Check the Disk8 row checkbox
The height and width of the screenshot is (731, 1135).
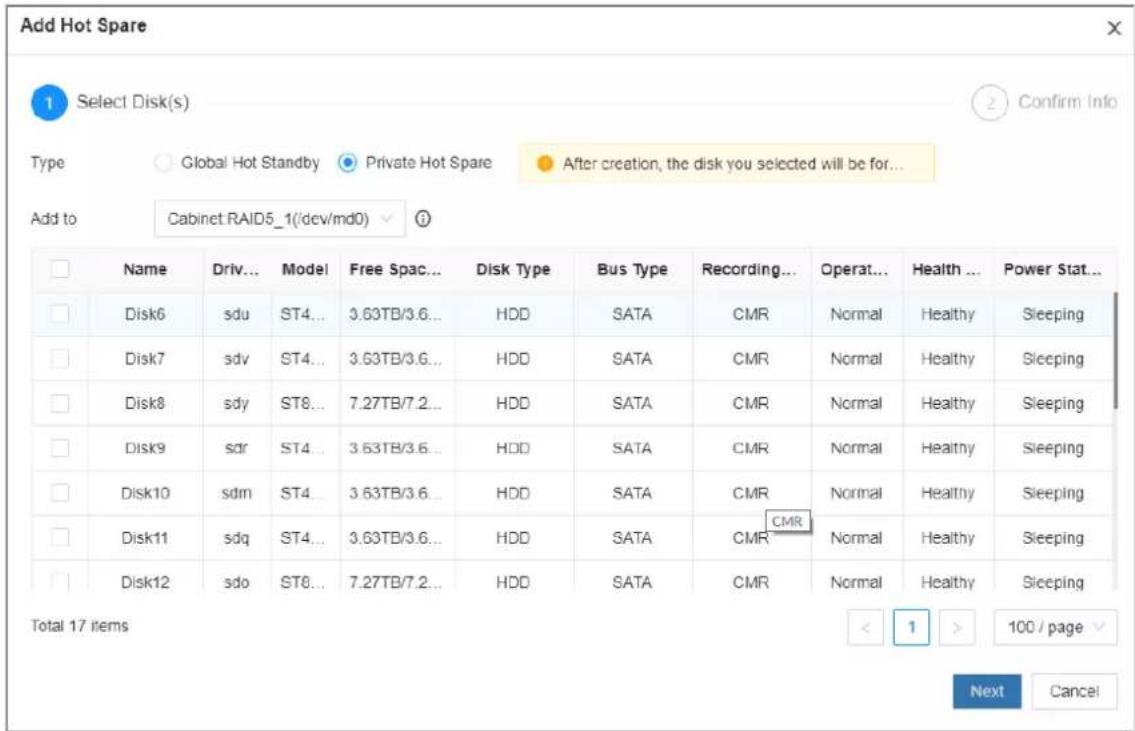pos(60,403)
